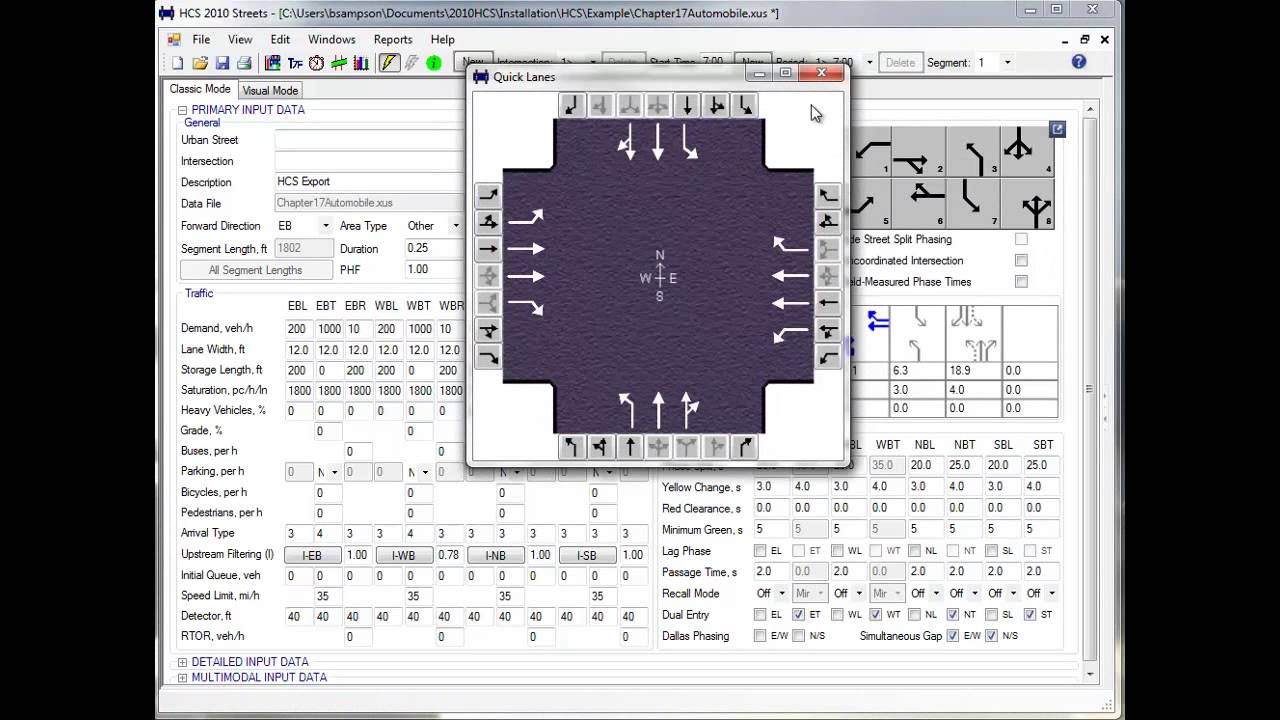Uncheck Simultaneous Gap N/S checkbox
Image resolution: width=1280 pixels, height=720 pixels.
(x=992, y=636)
